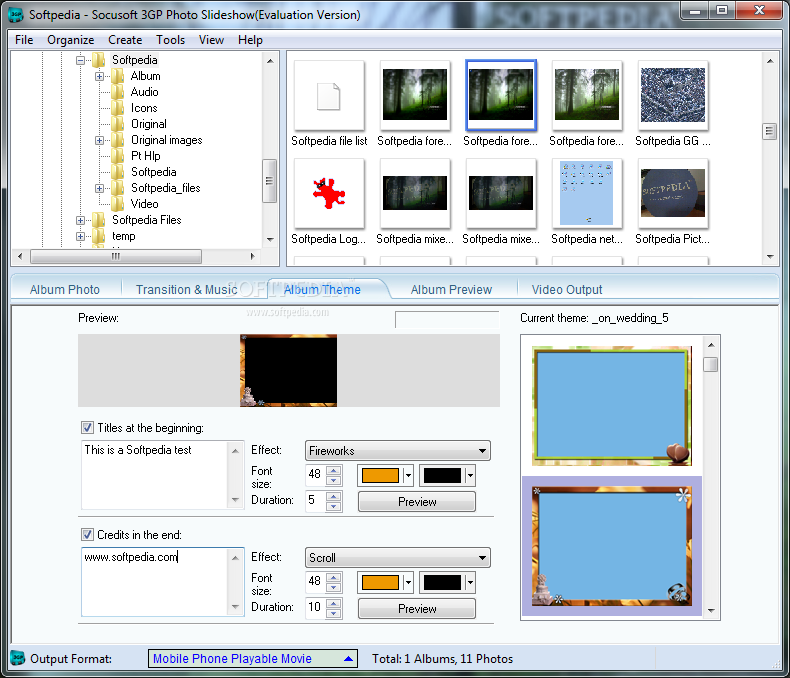Increase the titles font size spinner
Image resolution: width=790 pixels, height=678 pixels.
coord(334,470)
